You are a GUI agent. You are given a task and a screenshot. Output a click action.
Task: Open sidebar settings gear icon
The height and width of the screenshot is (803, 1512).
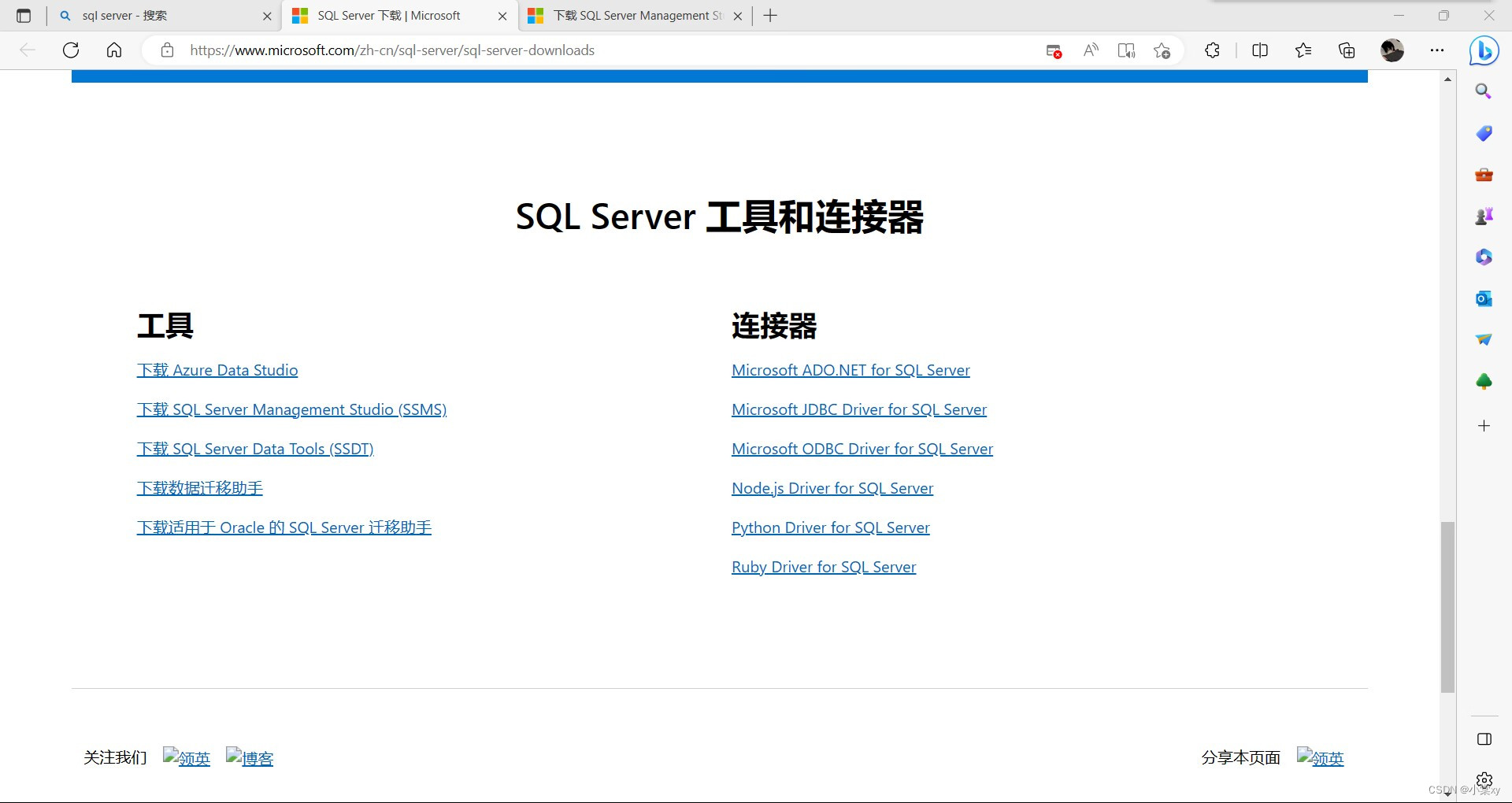coord(1484,780)
